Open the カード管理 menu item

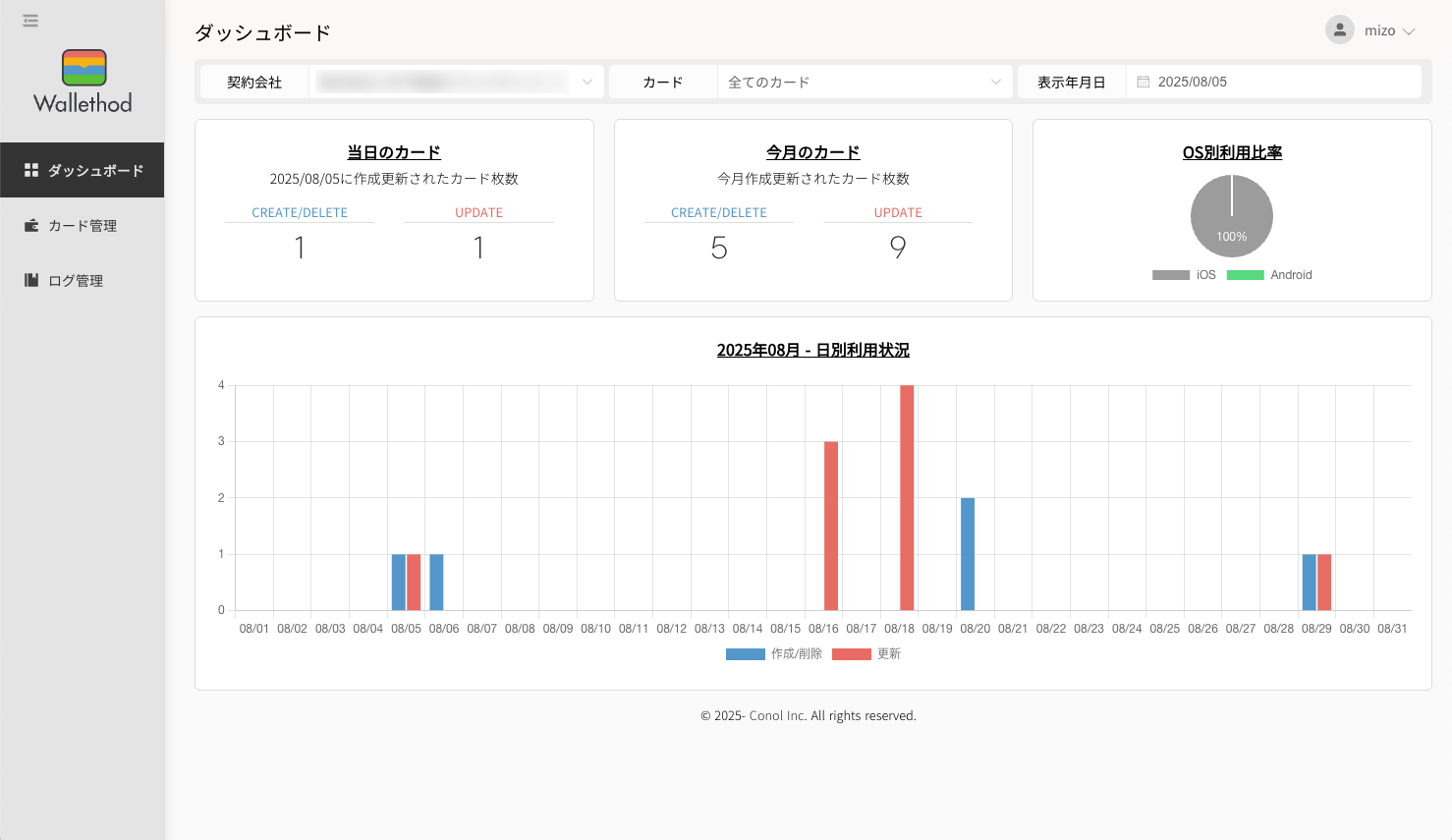click(83, 225)
